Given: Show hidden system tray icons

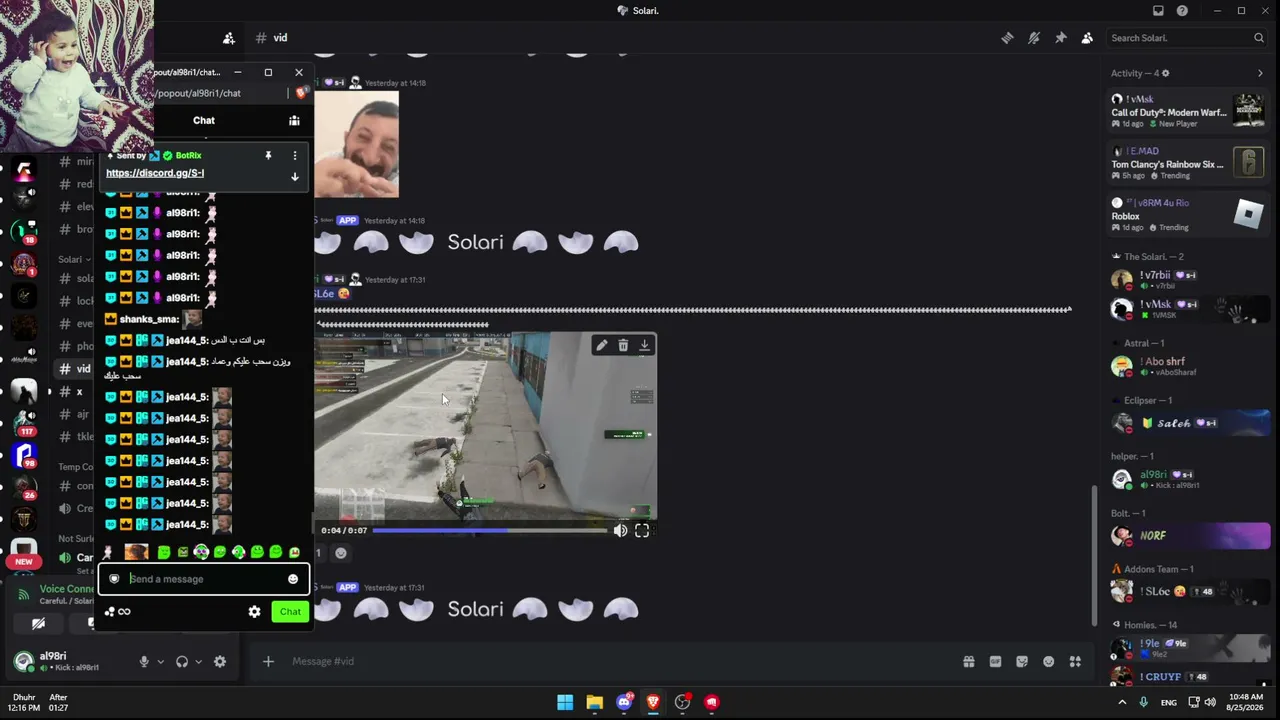Looking at the screenshot, I should click(x=1122, y=702).
